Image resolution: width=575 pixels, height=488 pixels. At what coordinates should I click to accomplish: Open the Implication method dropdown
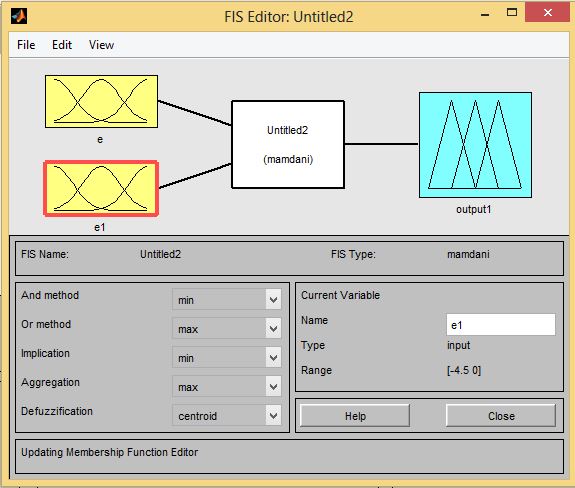click(x=227, y=357)
